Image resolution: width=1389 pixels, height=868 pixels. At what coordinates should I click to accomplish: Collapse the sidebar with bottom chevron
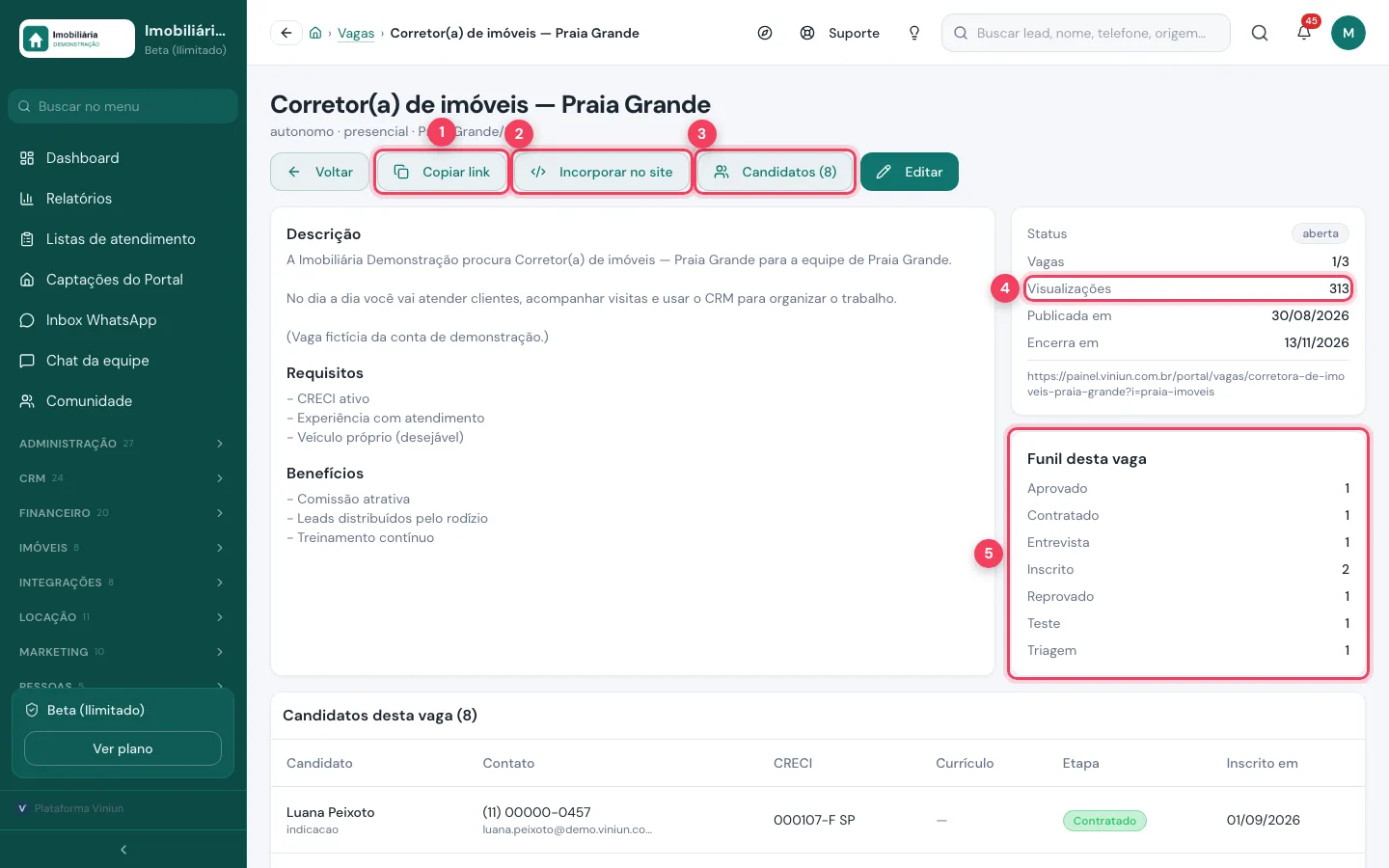pos(123,850)
